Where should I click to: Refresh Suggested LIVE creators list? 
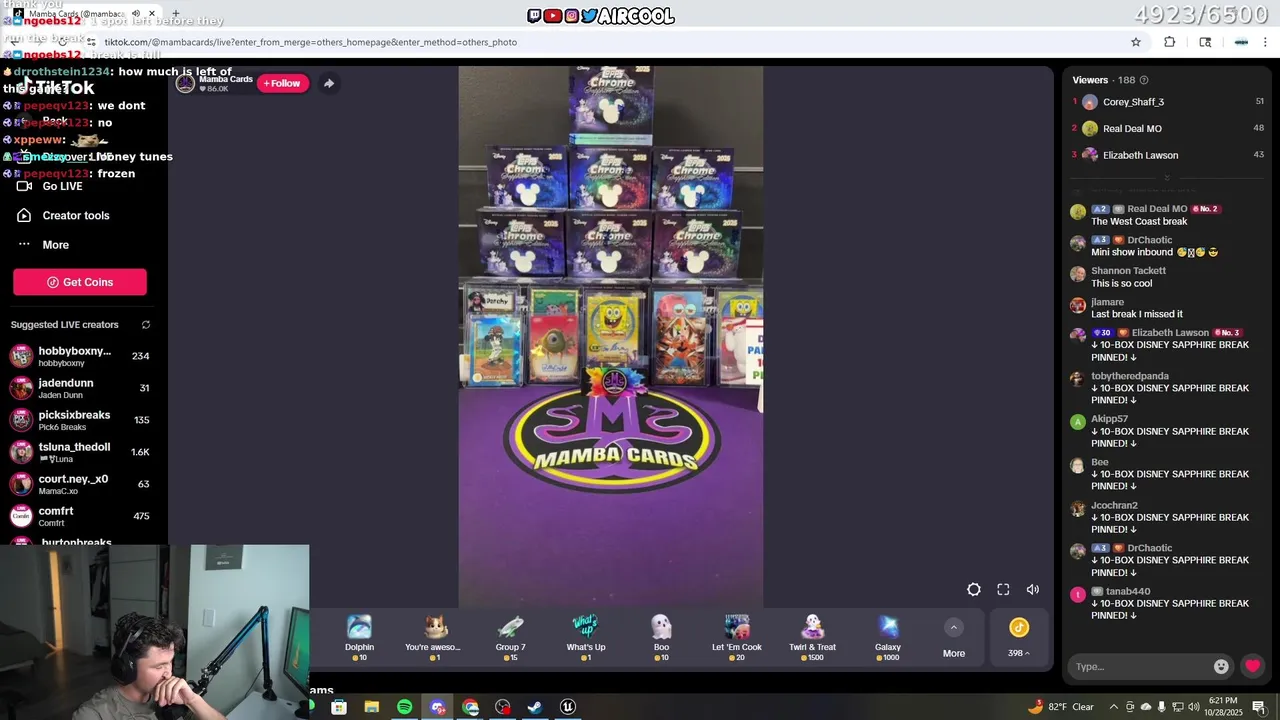click(145, 325)
